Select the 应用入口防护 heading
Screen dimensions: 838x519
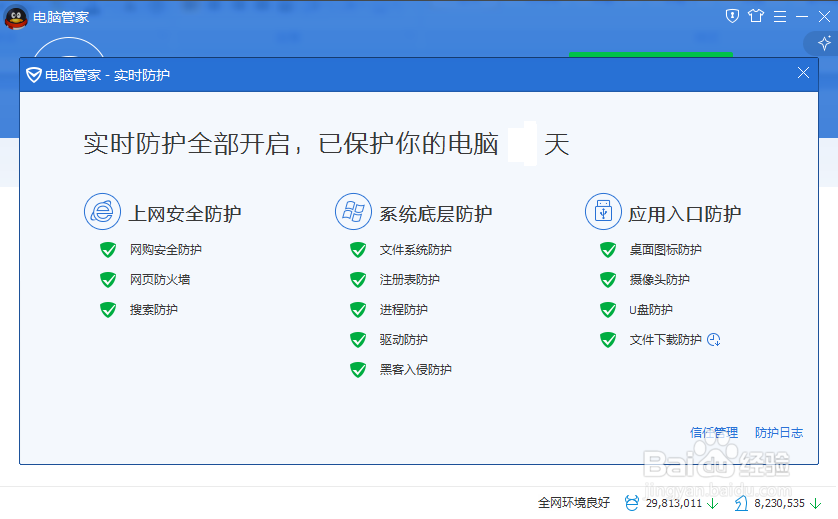coord(685,214)
